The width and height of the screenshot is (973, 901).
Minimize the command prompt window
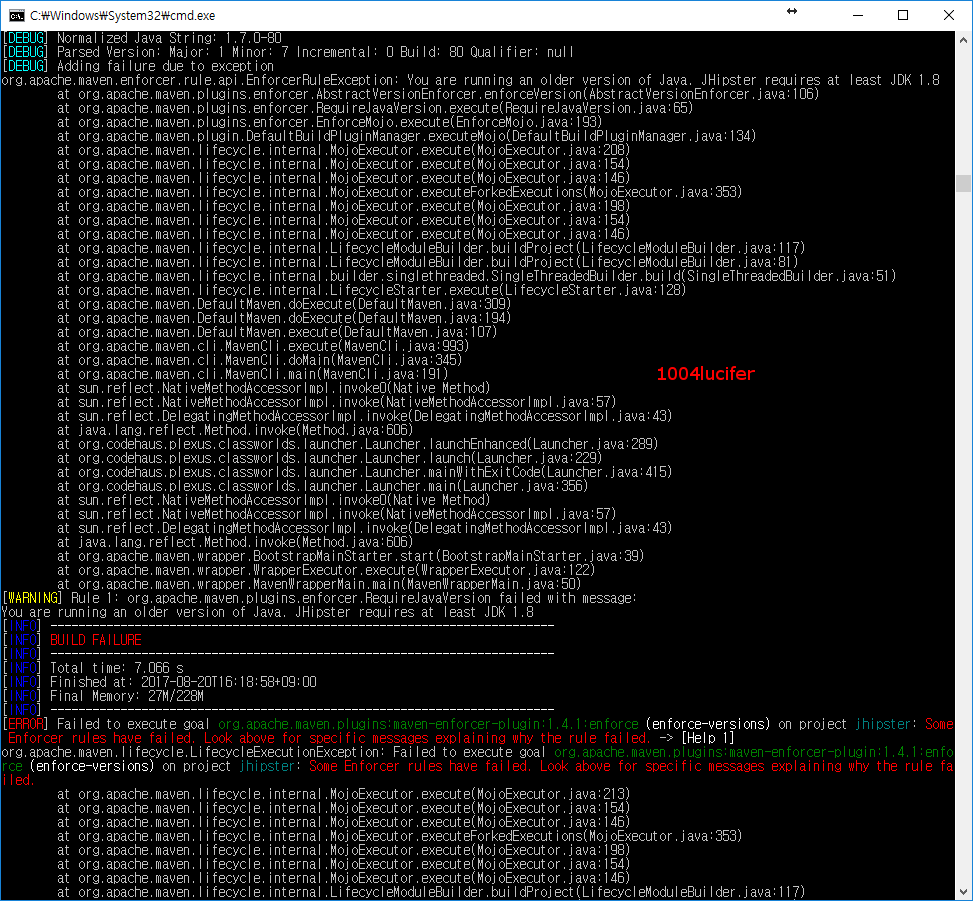point(858,14)
